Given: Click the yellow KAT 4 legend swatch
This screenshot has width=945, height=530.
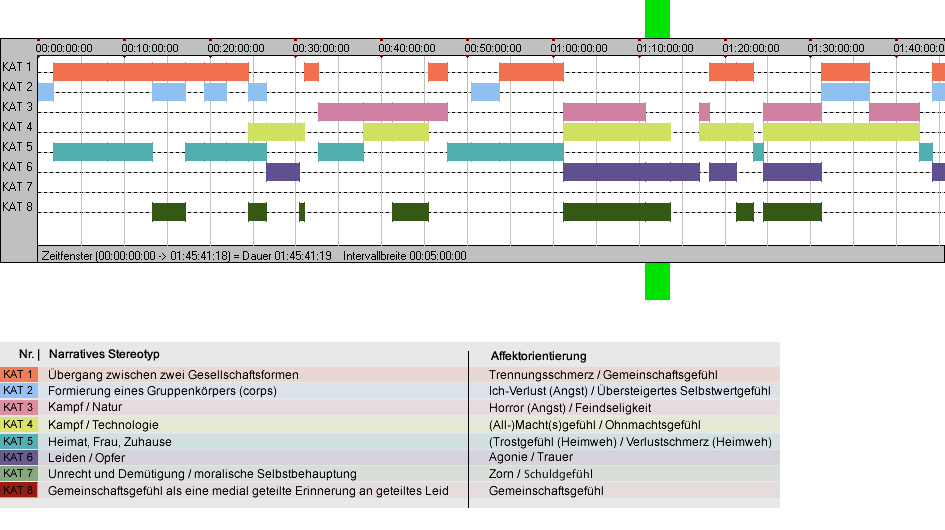Looking at the screenshot, I should point(19,424).
